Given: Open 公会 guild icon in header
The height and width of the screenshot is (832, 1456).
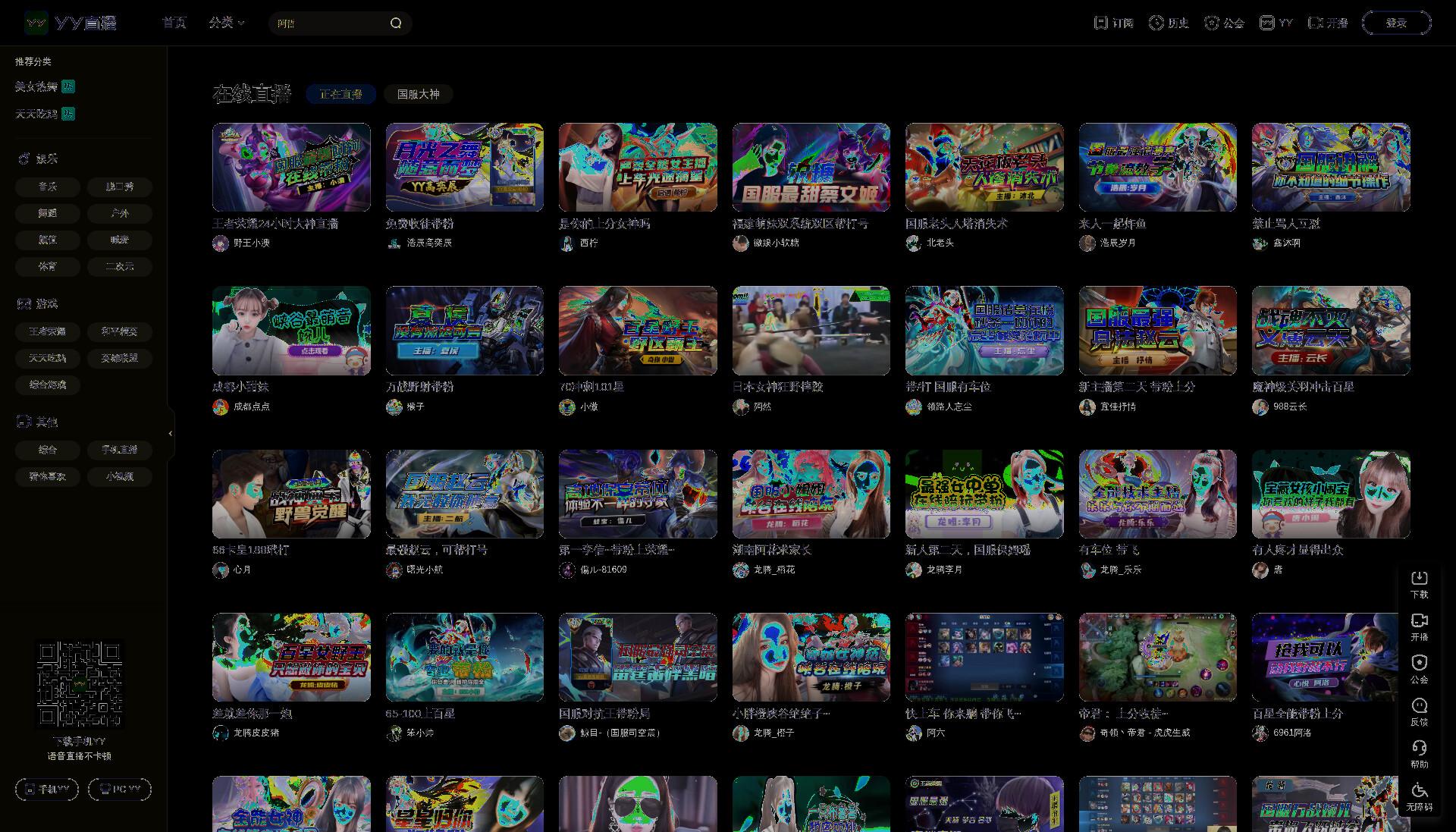Looking at the screenshot, I should coord(1212,23).
